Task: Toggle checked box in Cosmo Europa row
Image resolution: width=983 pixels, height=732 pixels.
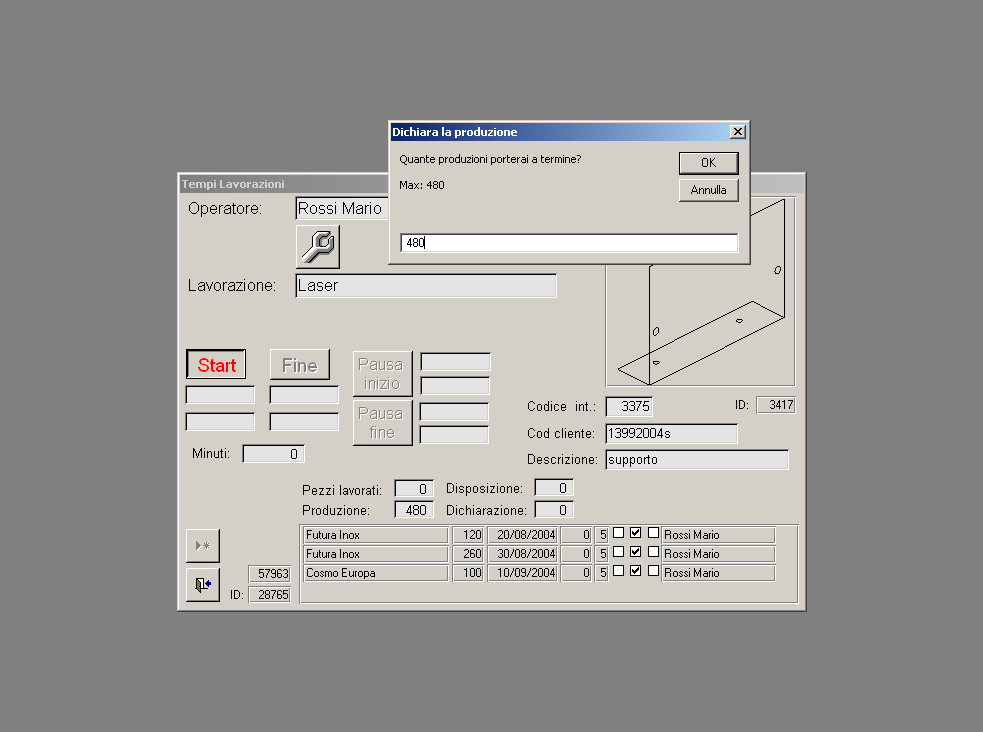Action: pos(636,571)
